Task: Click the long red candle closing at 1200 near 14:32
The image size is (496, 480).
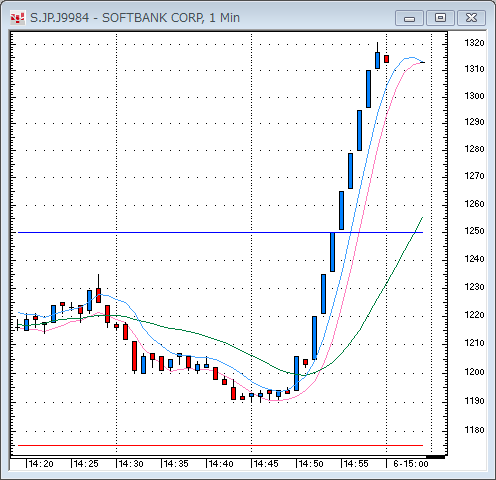Action: [x=134, y=356]
